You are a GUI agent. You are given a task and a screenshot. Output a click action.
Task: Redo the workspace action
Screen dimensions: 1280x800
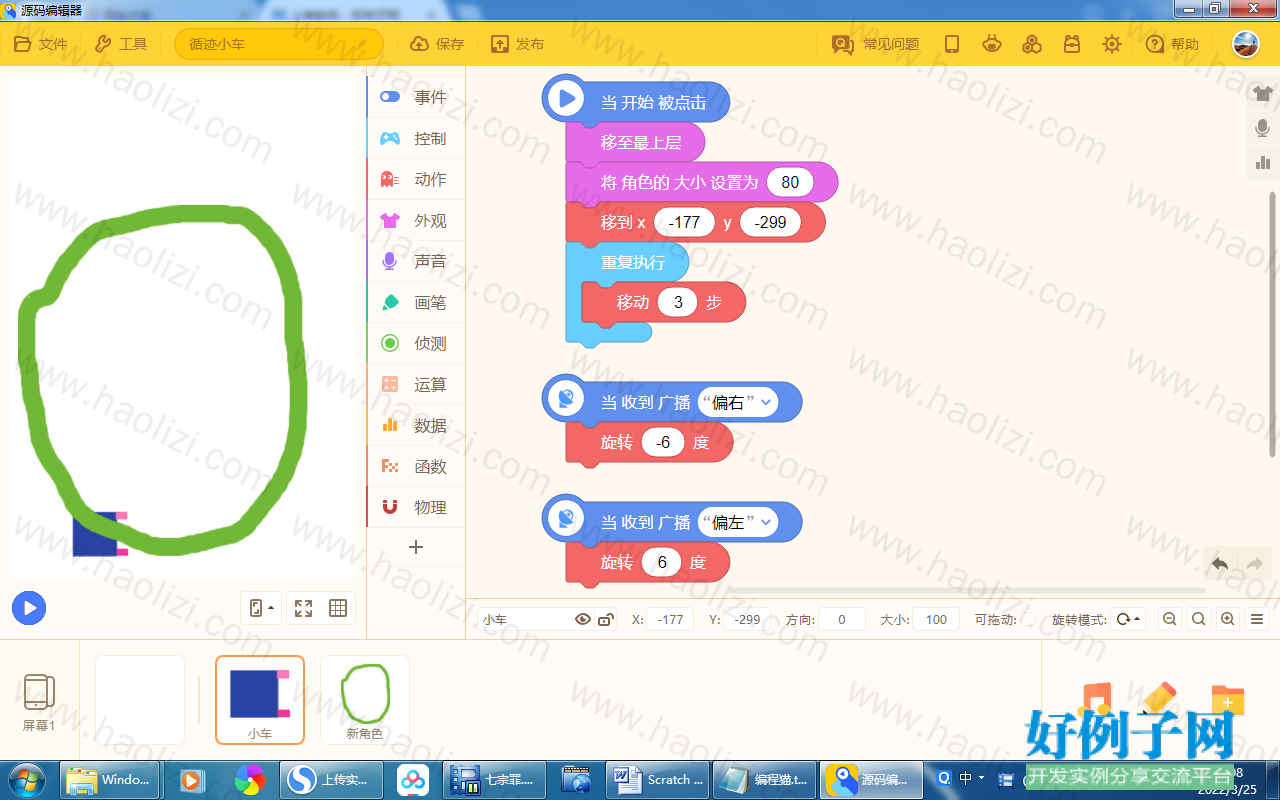(x=1255, y=564)
